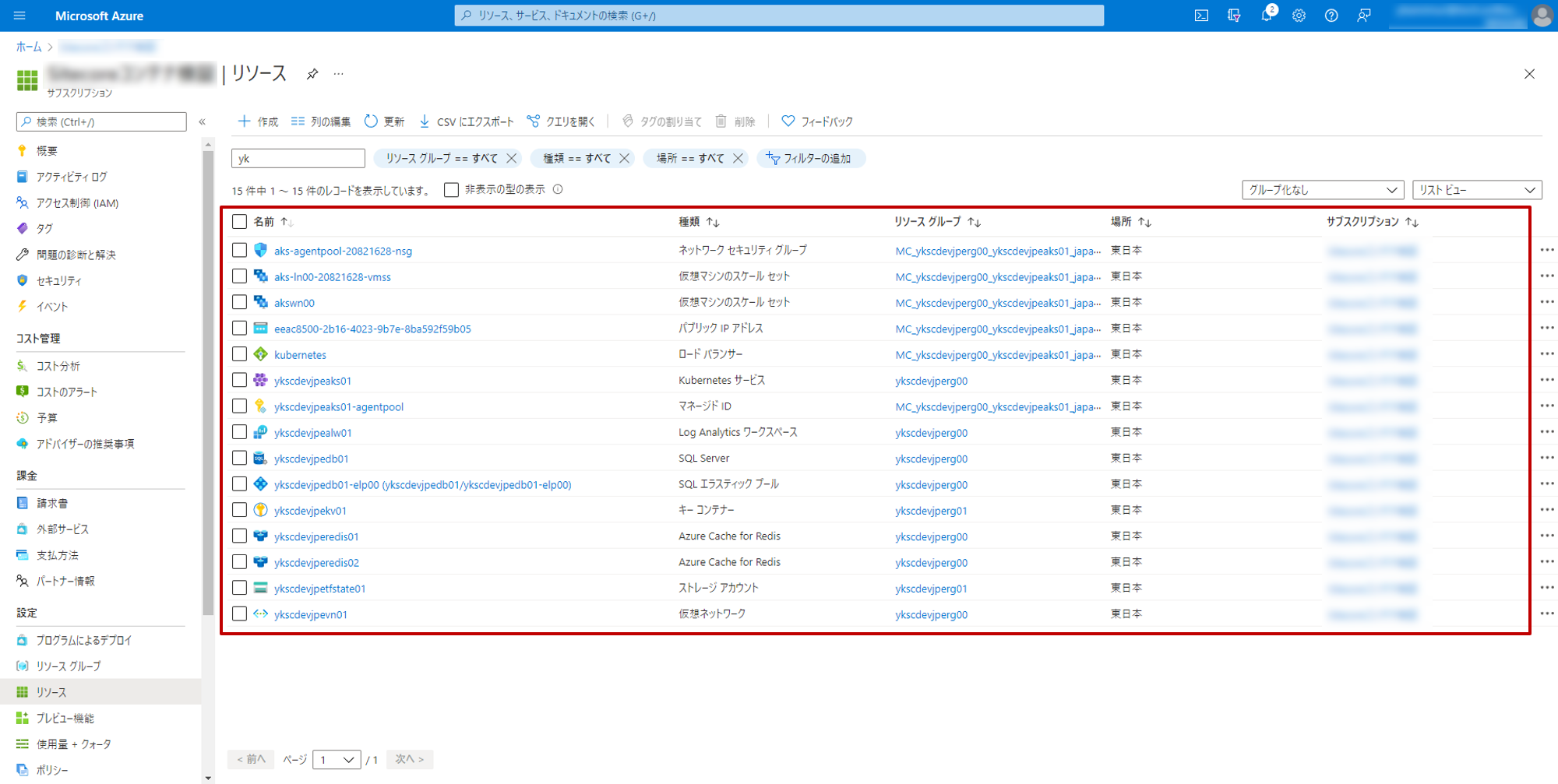
Task: Open the リスト ビュー dropdown
Action: pyautogui.click(x=1476, y=190)
